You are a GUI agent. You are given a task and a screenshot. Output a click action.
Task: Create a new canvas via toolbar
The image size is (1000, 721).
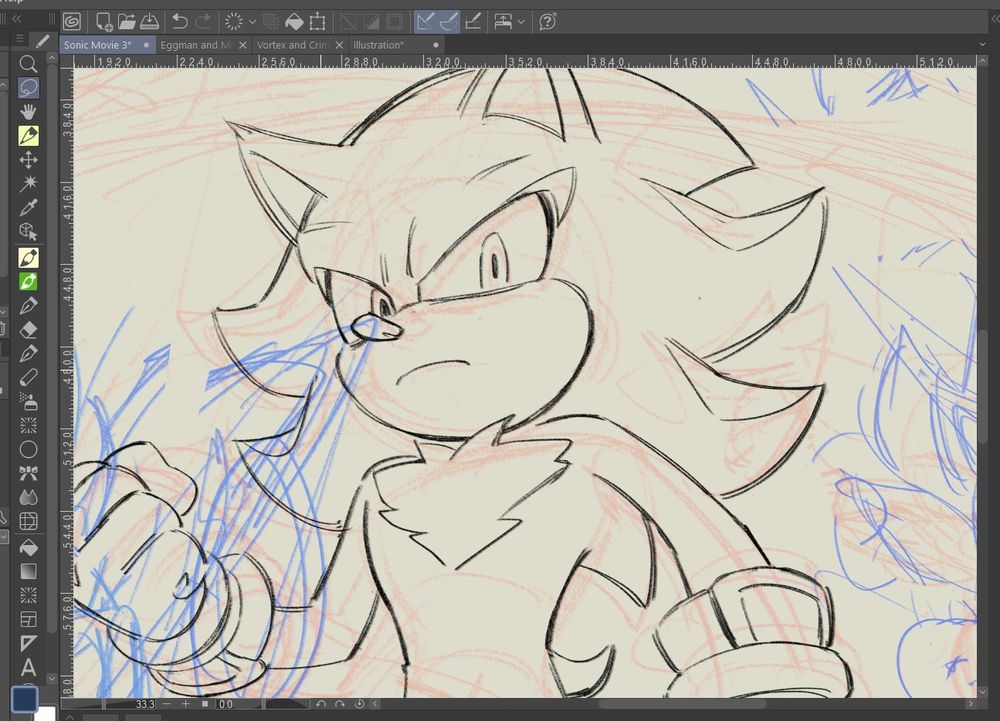click(x=104, y=22)
